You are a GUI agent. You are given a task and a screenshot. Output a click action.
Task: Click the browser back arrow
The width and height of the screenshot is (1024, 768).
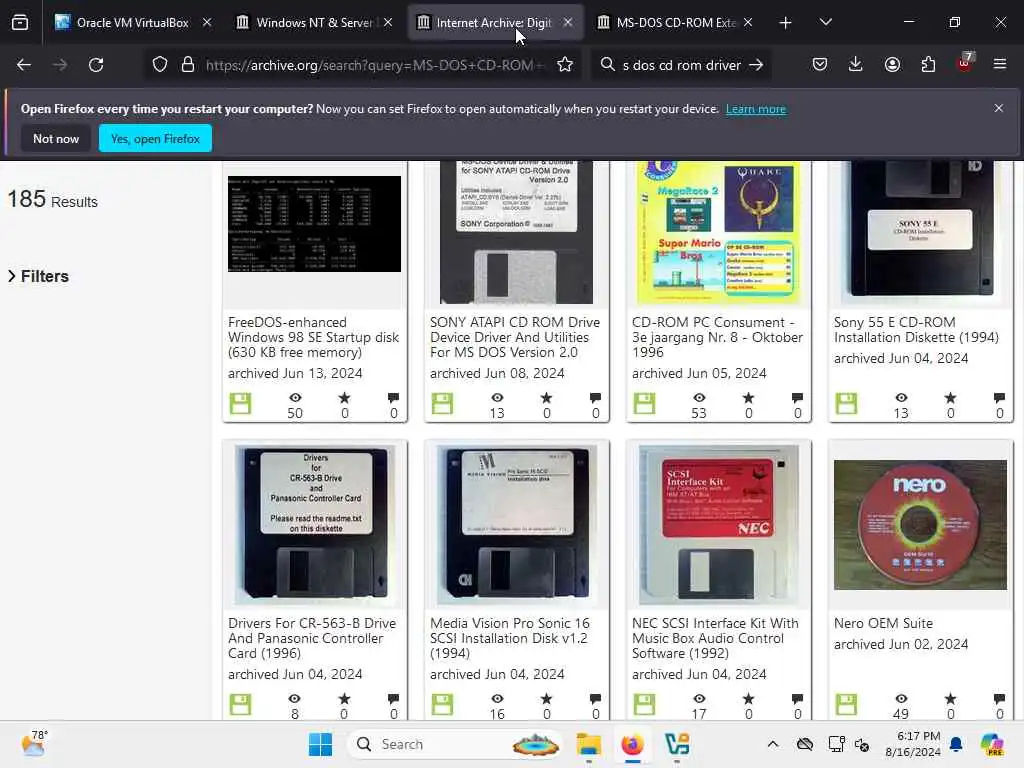point(24,65)
